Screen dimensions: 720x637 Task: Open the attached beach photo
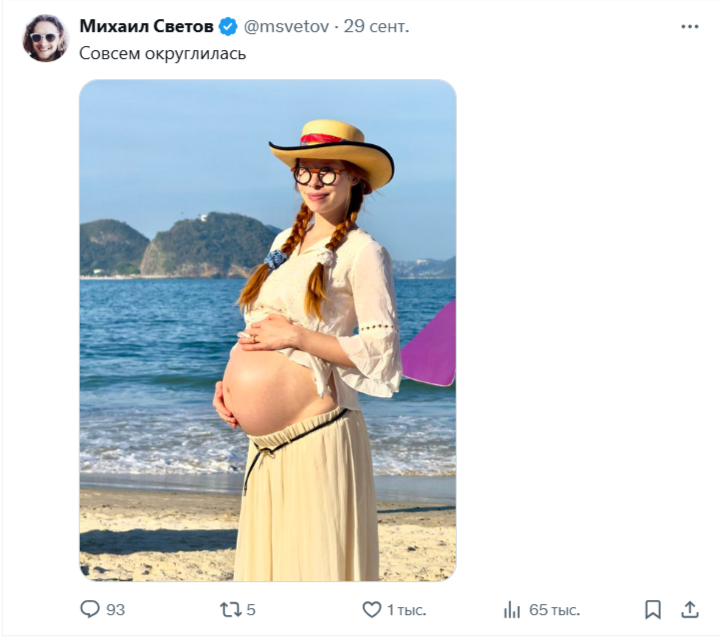(x=267, y=330)
